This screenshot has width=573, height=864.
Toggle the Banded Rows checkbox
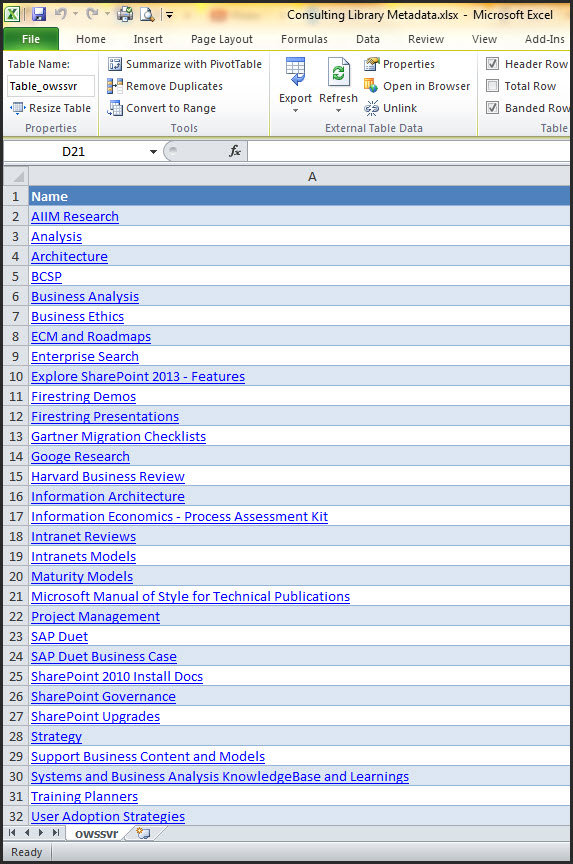coord(493,108)
